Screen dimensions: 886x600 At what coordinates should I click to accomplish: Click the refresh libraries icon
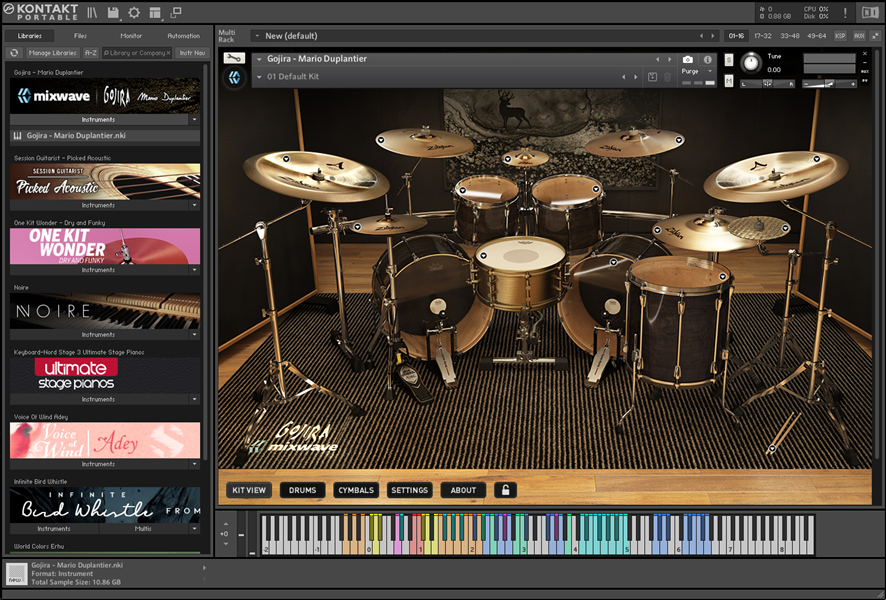pos(15,53)
